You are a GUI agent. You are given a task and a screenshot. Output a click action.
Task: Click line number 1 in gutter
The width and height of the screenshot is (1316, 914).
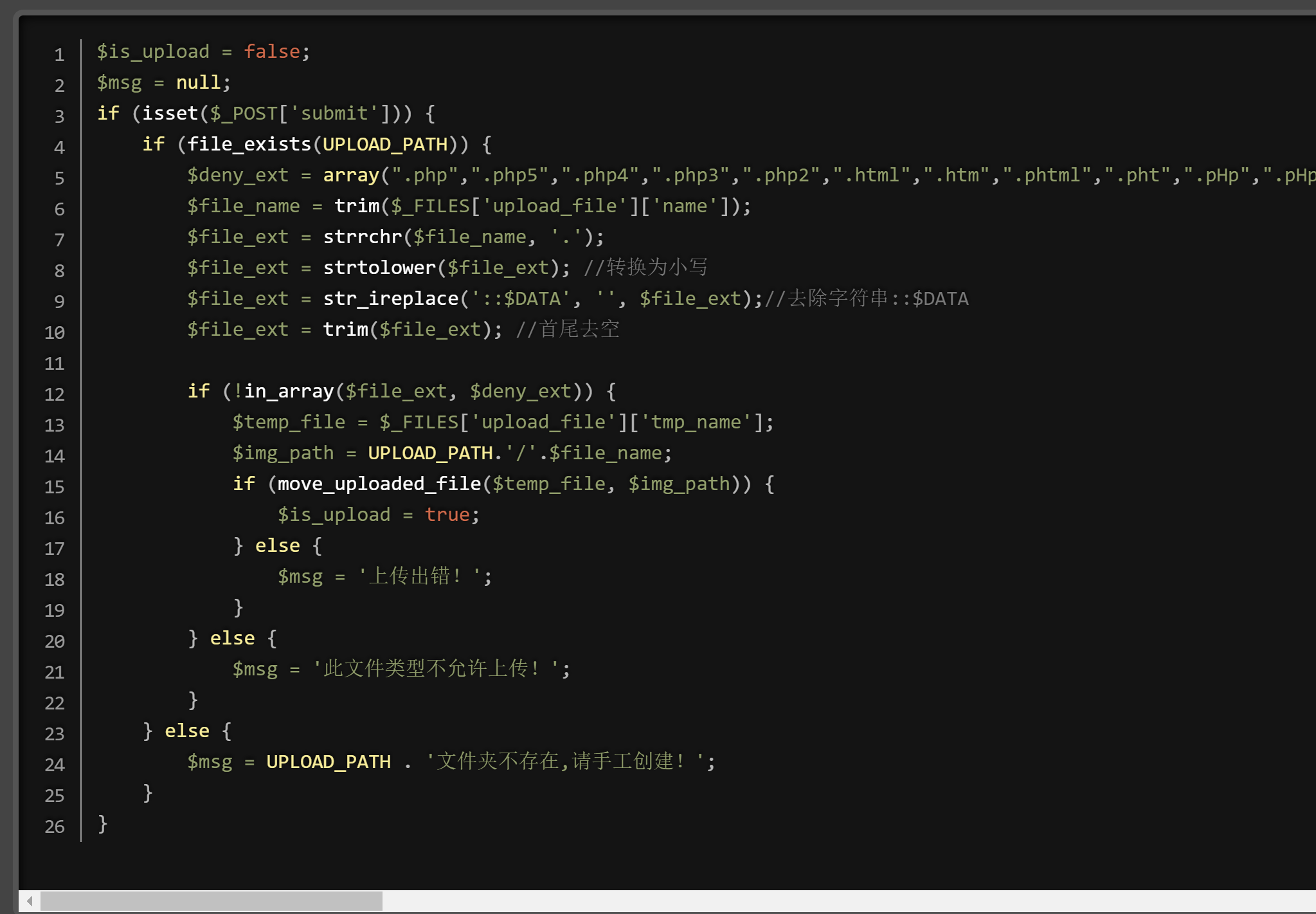(59, 55)
